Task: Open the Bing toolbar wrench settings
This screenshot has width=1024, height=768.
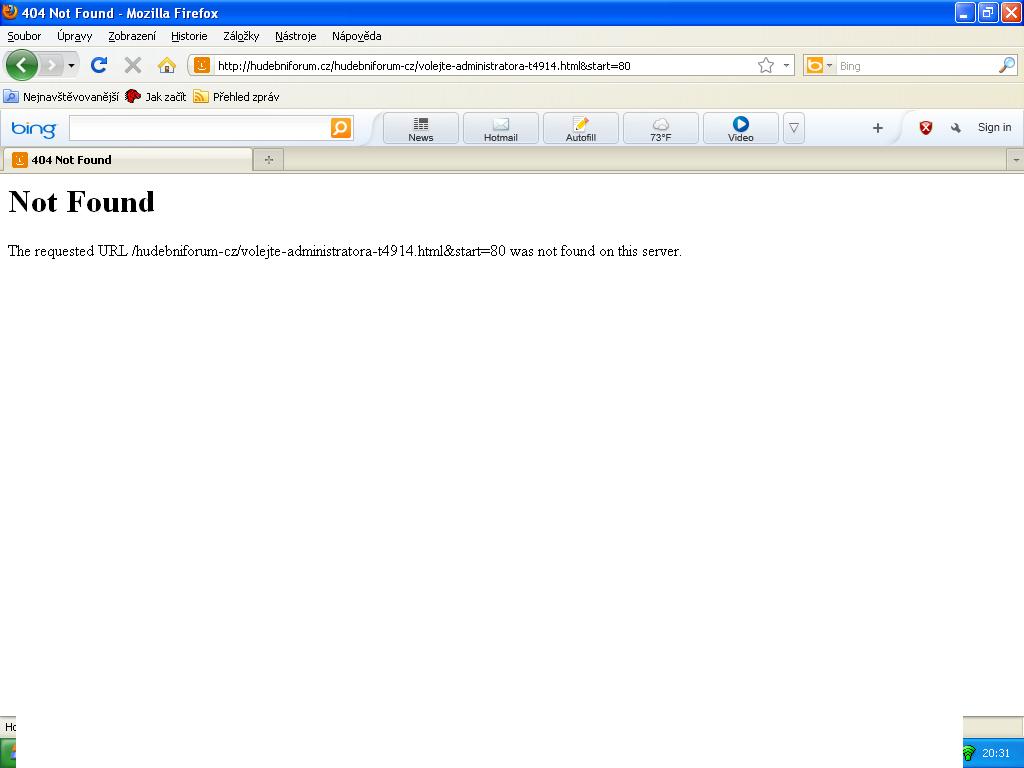Action: [956, 128]
